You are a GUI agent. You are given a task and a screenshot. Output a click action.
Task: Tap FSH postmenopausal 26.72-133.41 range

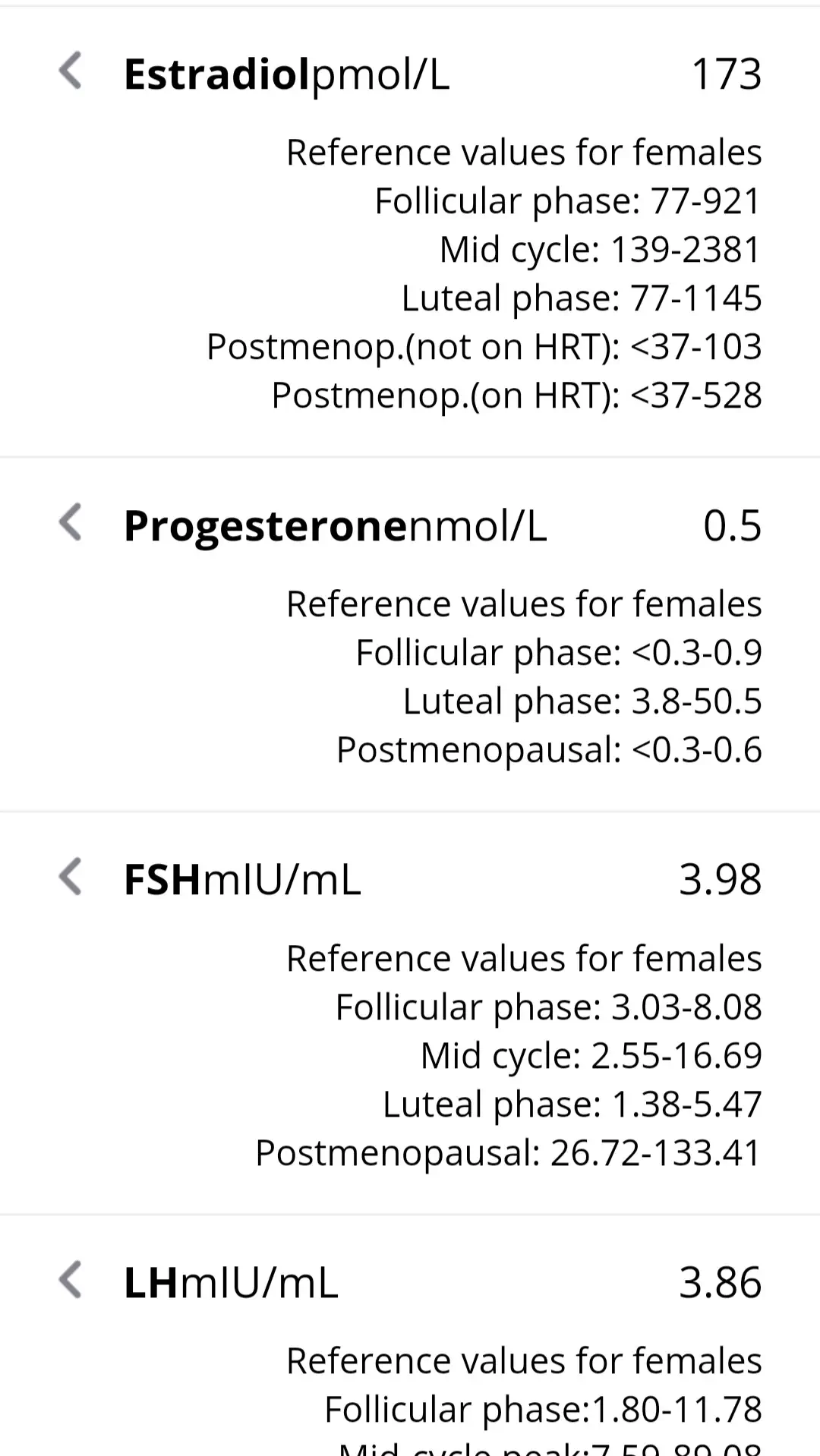tap(508, 1153)
